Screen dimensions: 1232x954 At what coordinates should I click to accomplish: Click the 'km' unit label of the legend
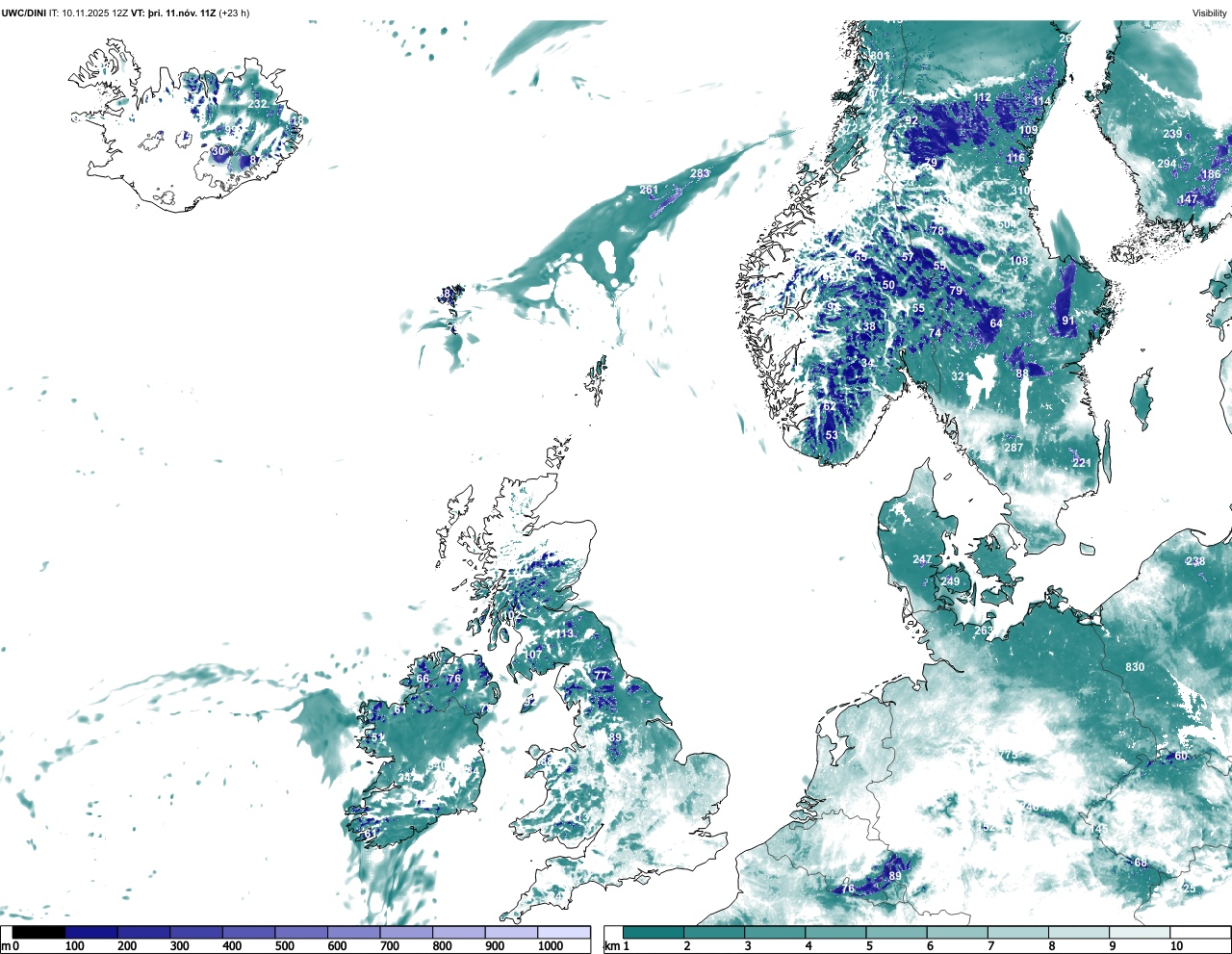click(612, 946)
